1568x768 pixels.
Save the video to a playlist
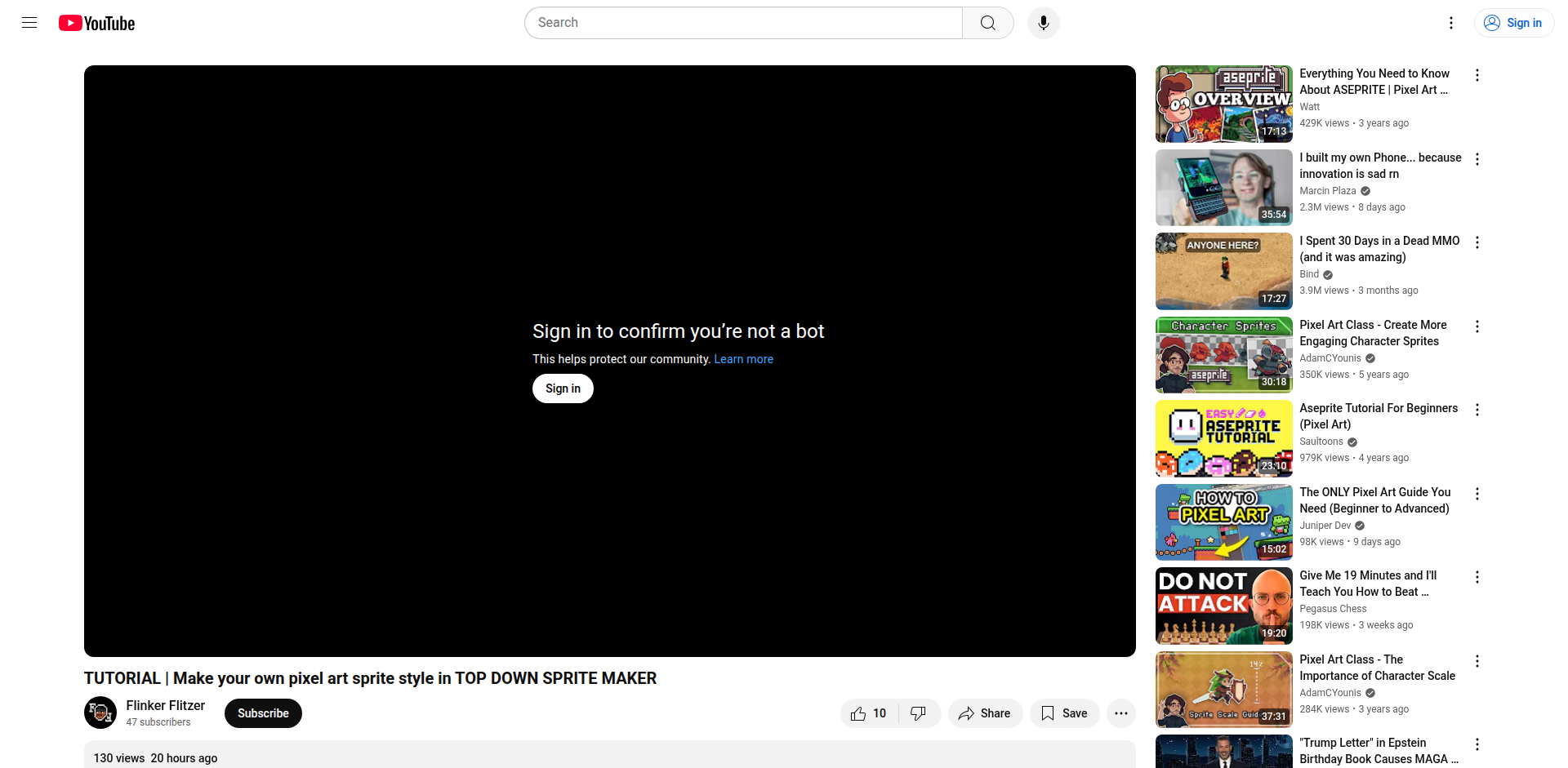(1064, 713)
